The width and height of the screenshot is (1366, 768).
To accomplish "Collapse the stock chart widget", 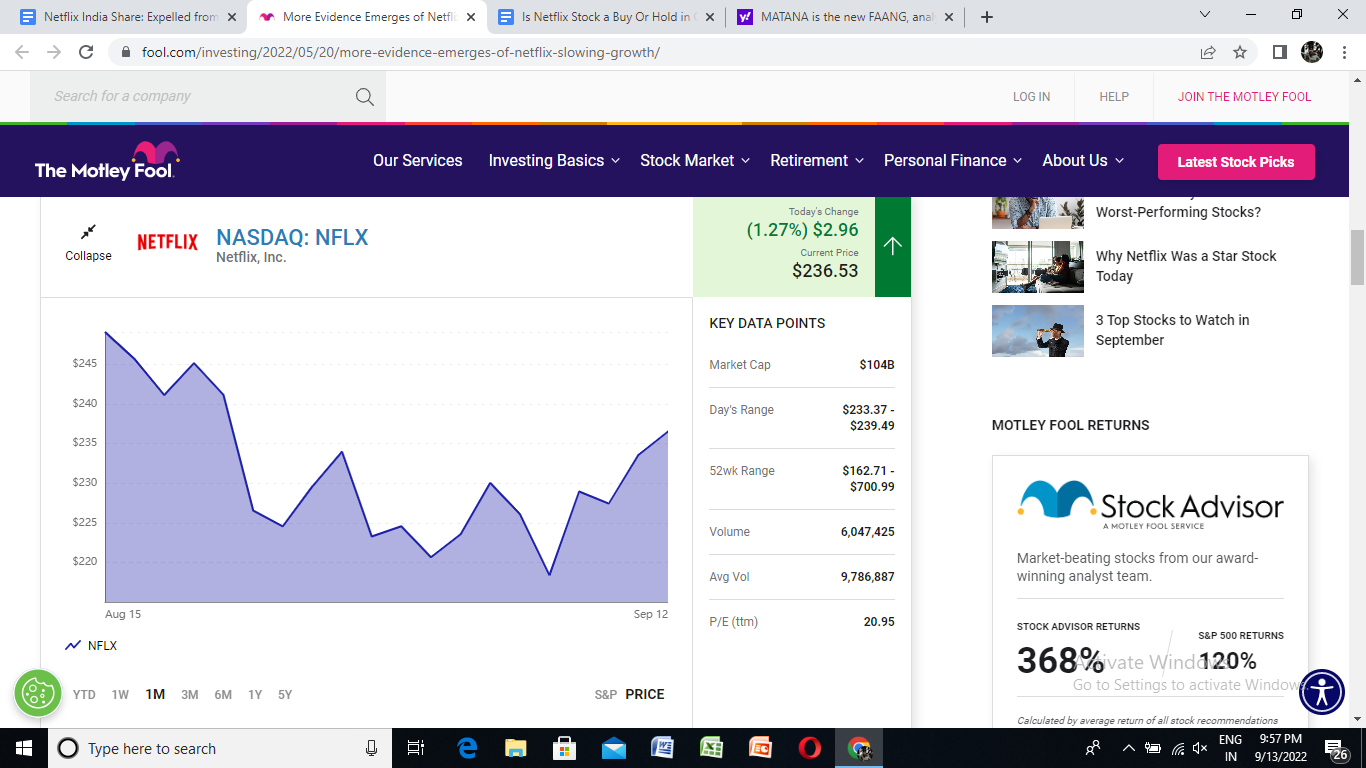I will tap(88, 241).
